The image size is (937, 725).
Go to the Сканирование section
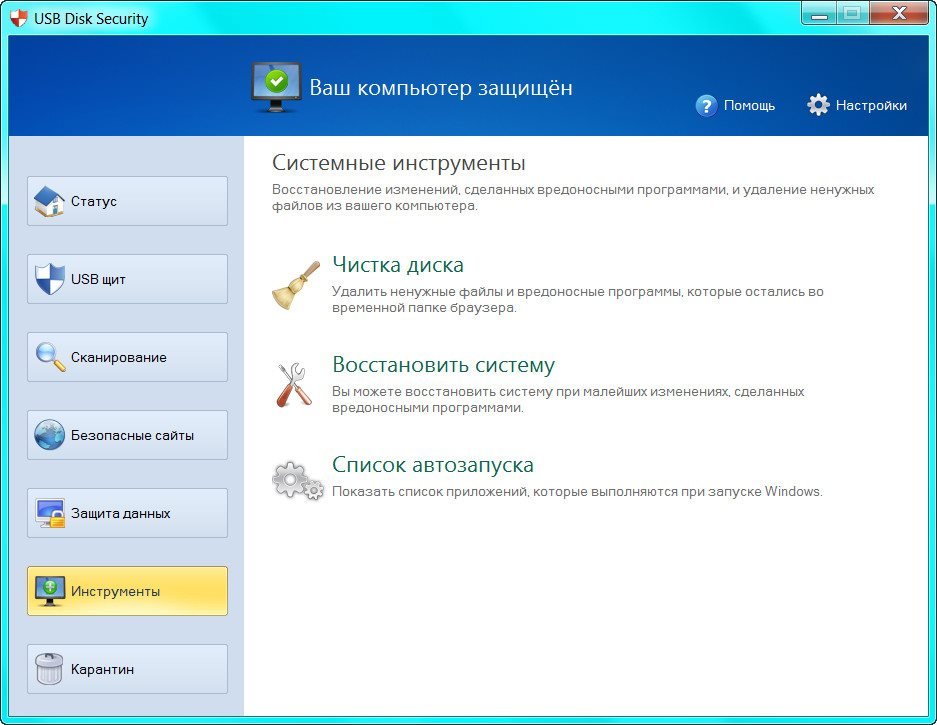pyautogui.click(x=127, y=357)
